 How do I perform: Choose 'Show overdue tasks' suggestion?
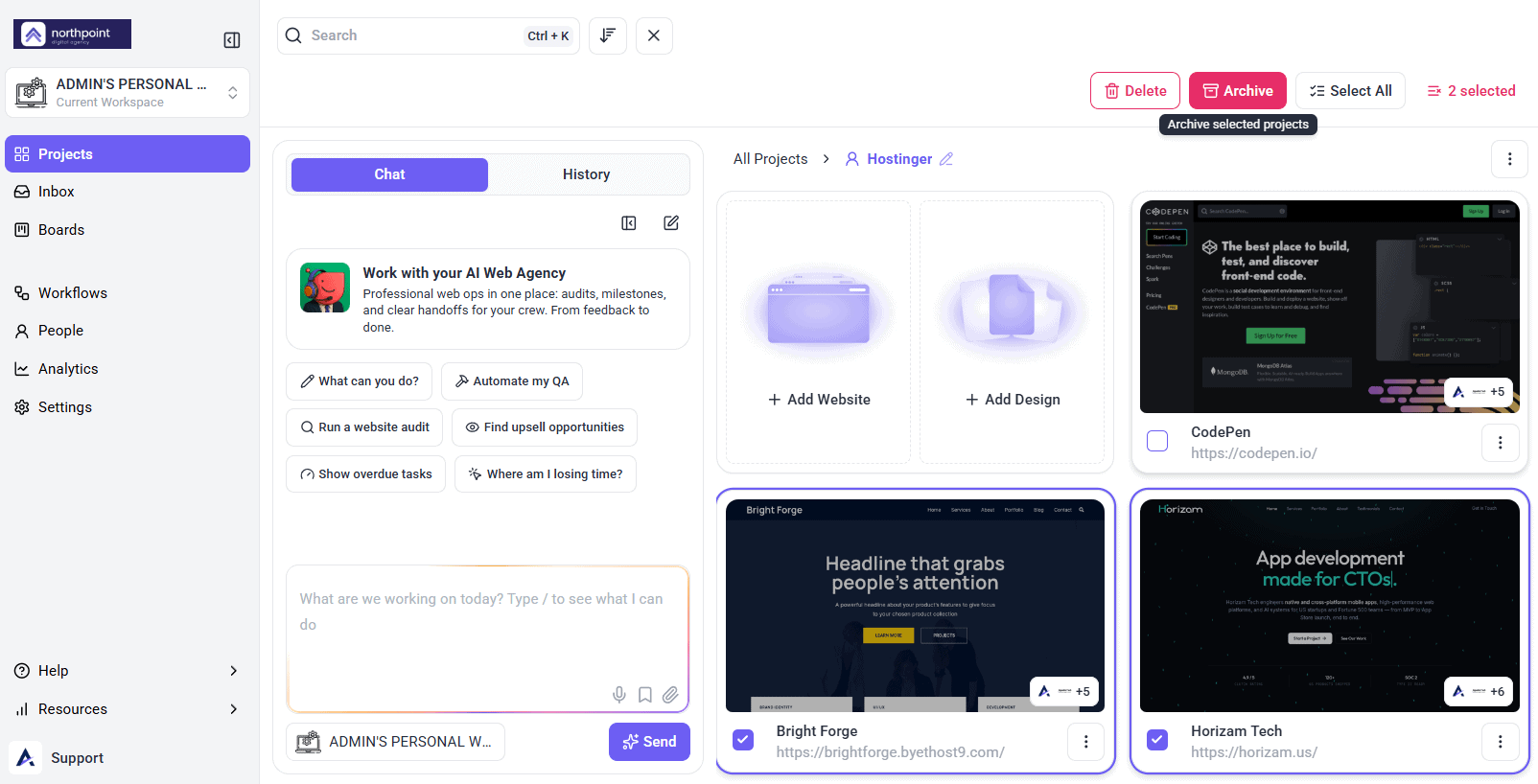(365, 474)
